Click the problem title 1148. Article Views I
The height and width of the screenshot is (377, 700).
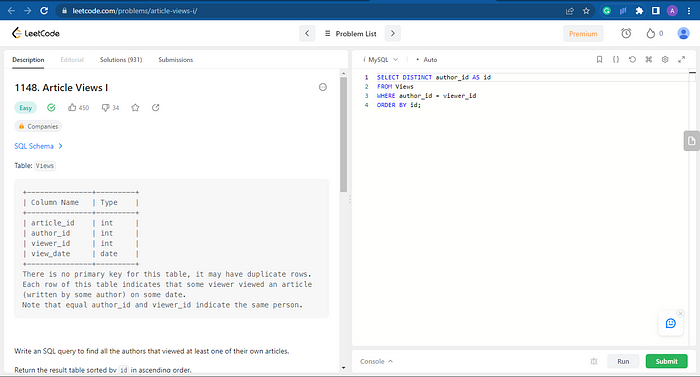pyautogui.click(x=61, y=88)
